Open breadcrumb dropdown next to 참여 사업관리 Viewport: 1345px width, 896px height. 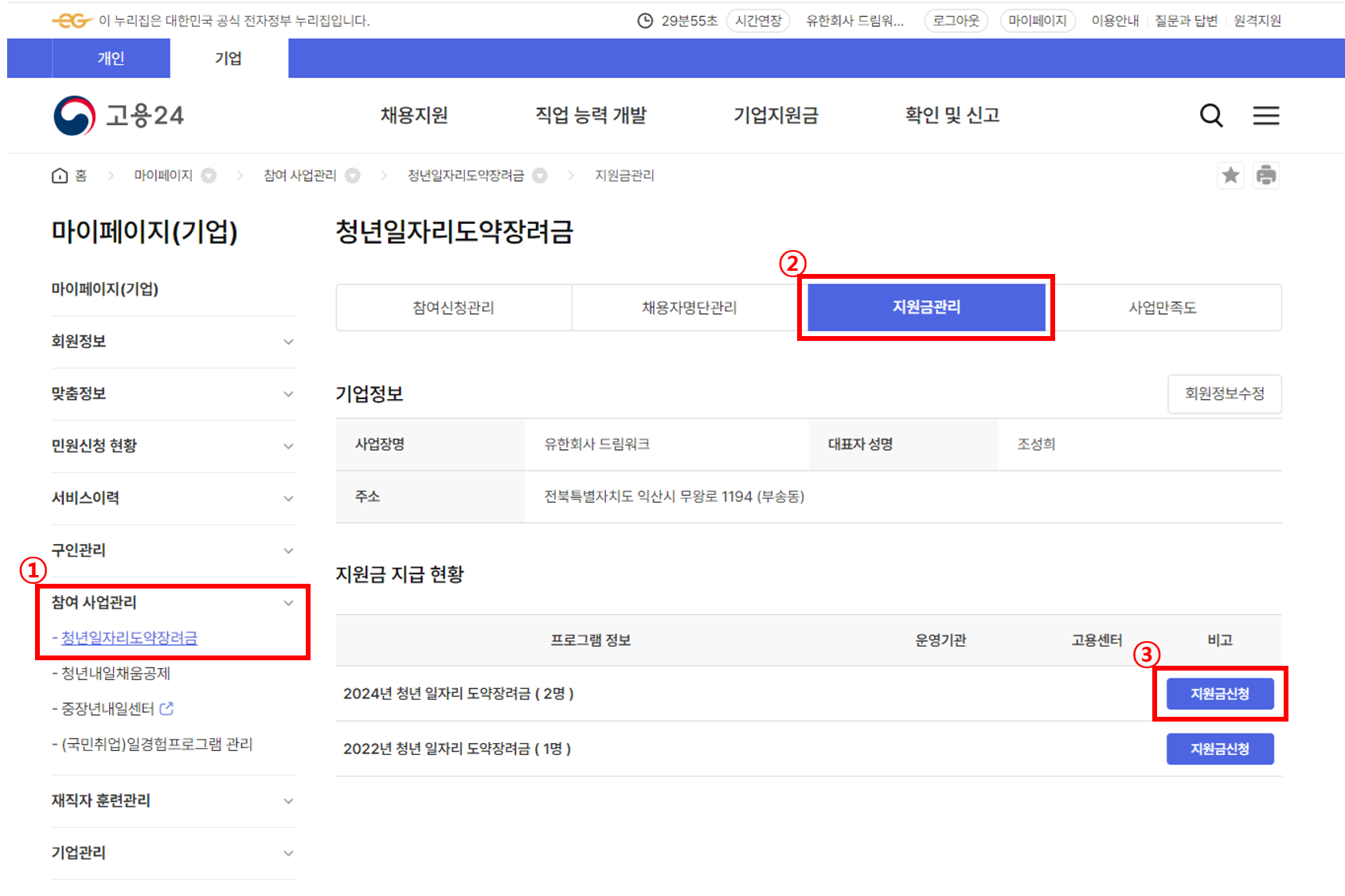(353, 175)
